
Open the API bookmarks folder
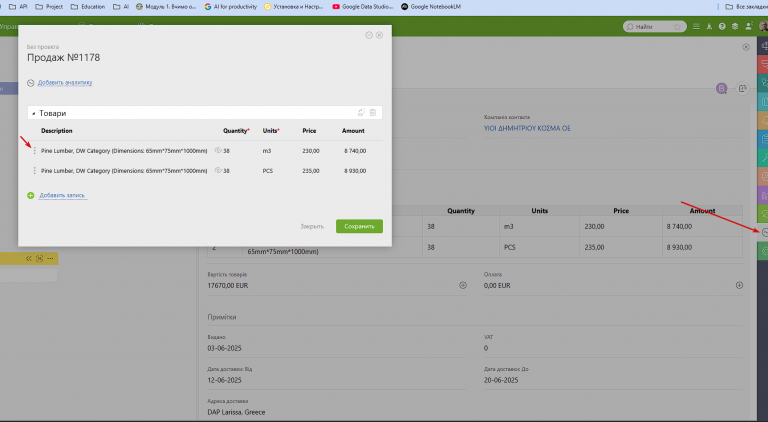(18, 7)
